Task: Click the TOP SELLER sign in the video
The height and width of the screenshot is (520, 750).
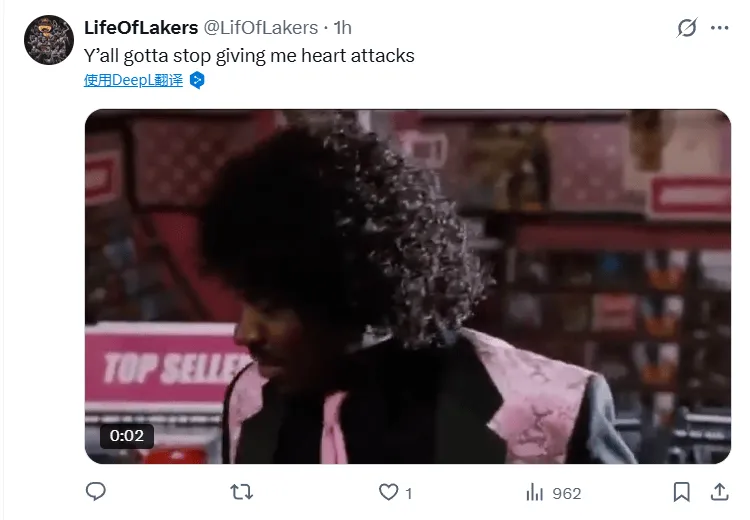Action: (x=167, y=364)
